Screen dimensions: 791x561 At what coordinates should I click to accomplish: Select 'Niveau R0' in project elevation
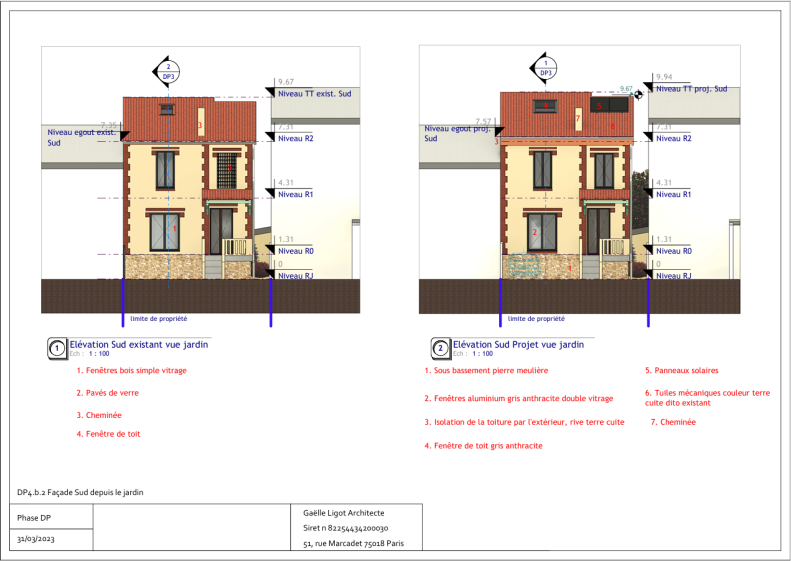tap(673, 251)
